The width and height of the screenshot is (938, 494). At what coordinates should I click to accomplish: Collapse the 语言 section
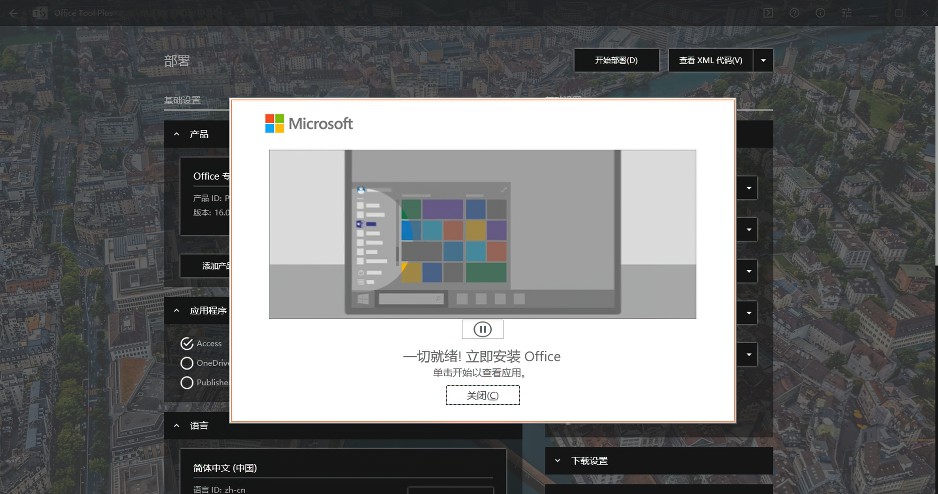pos(176,426)
